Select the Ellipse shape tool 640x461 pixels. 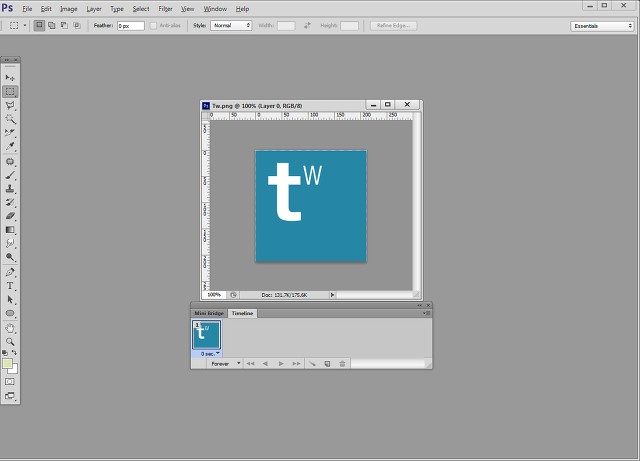[10, 313]
